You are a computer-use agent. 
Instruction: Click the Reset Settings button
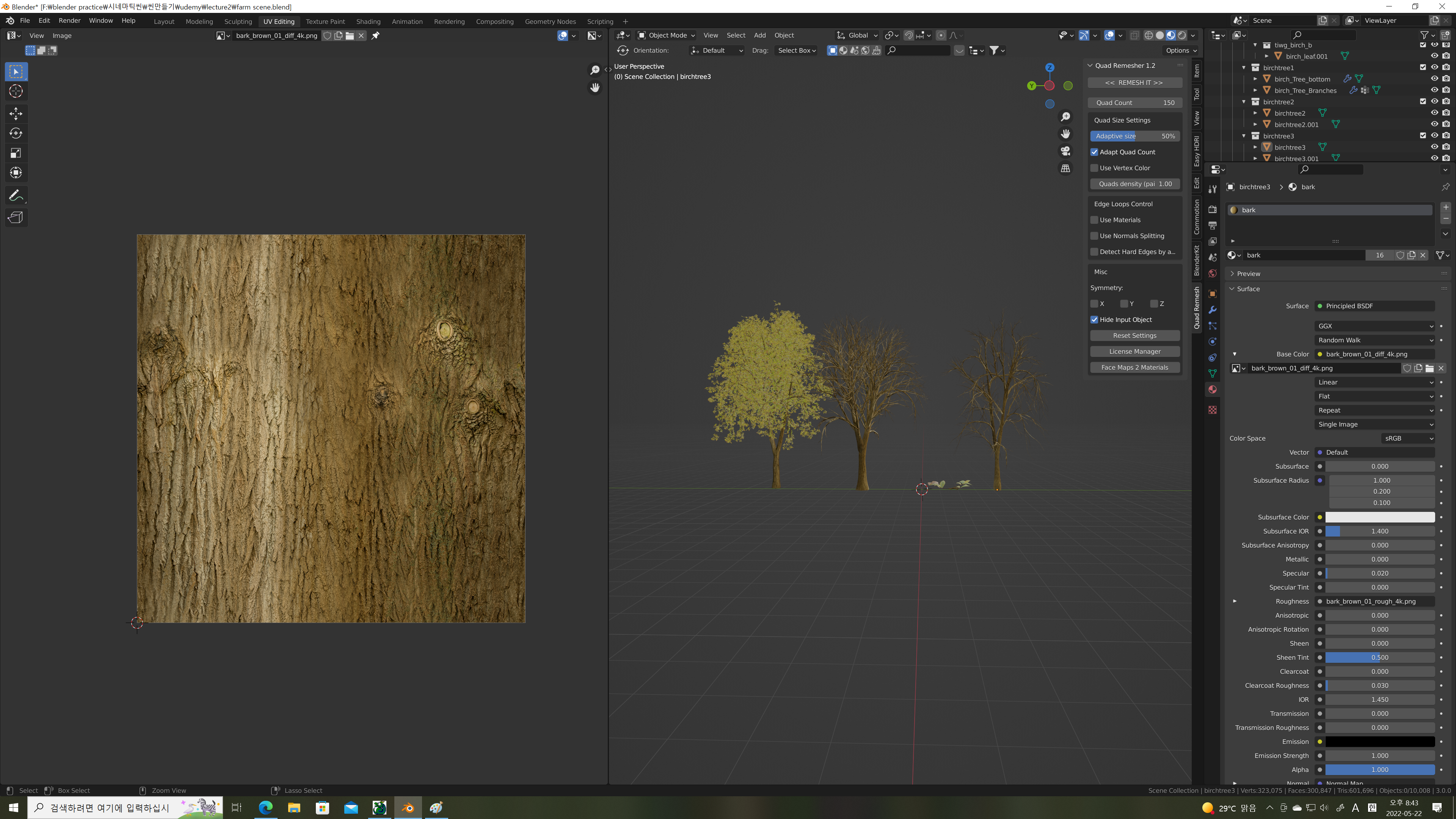(x=1134, y=336)
